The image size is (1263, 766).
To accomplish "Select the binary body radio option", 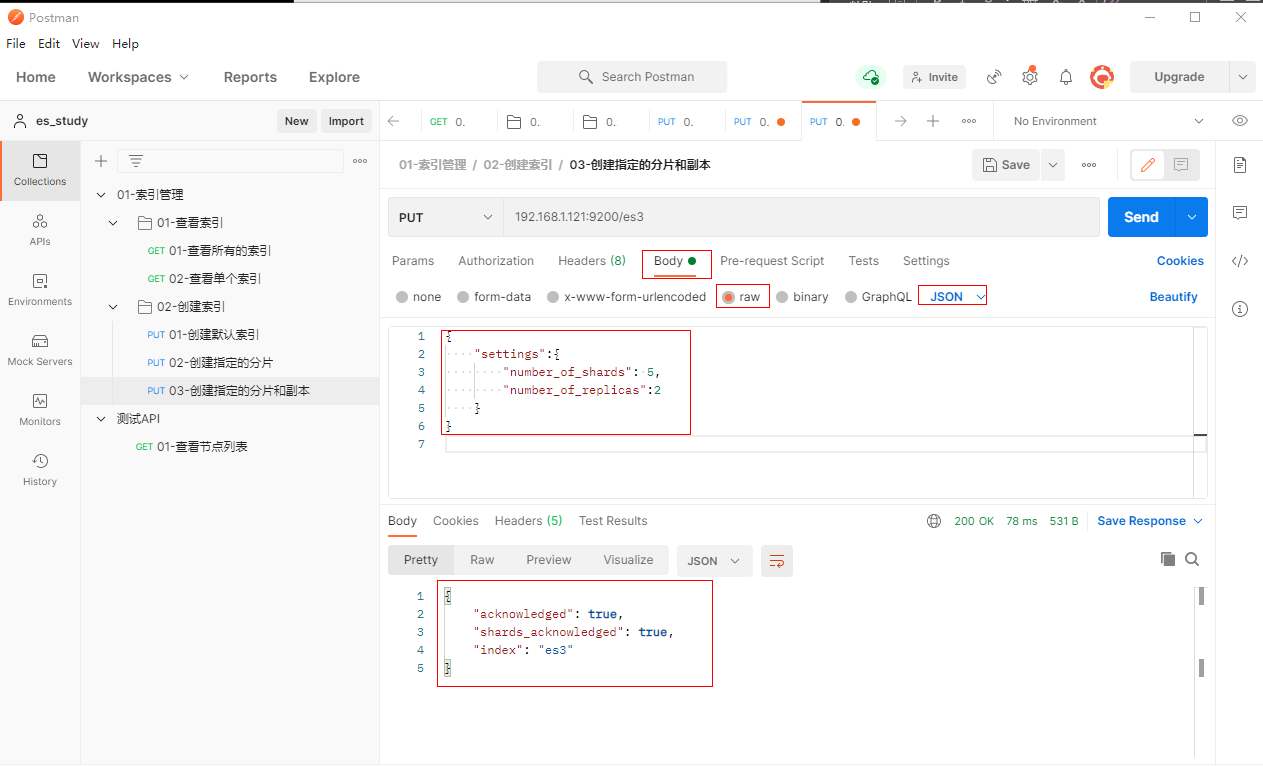I will coord(783,297).
